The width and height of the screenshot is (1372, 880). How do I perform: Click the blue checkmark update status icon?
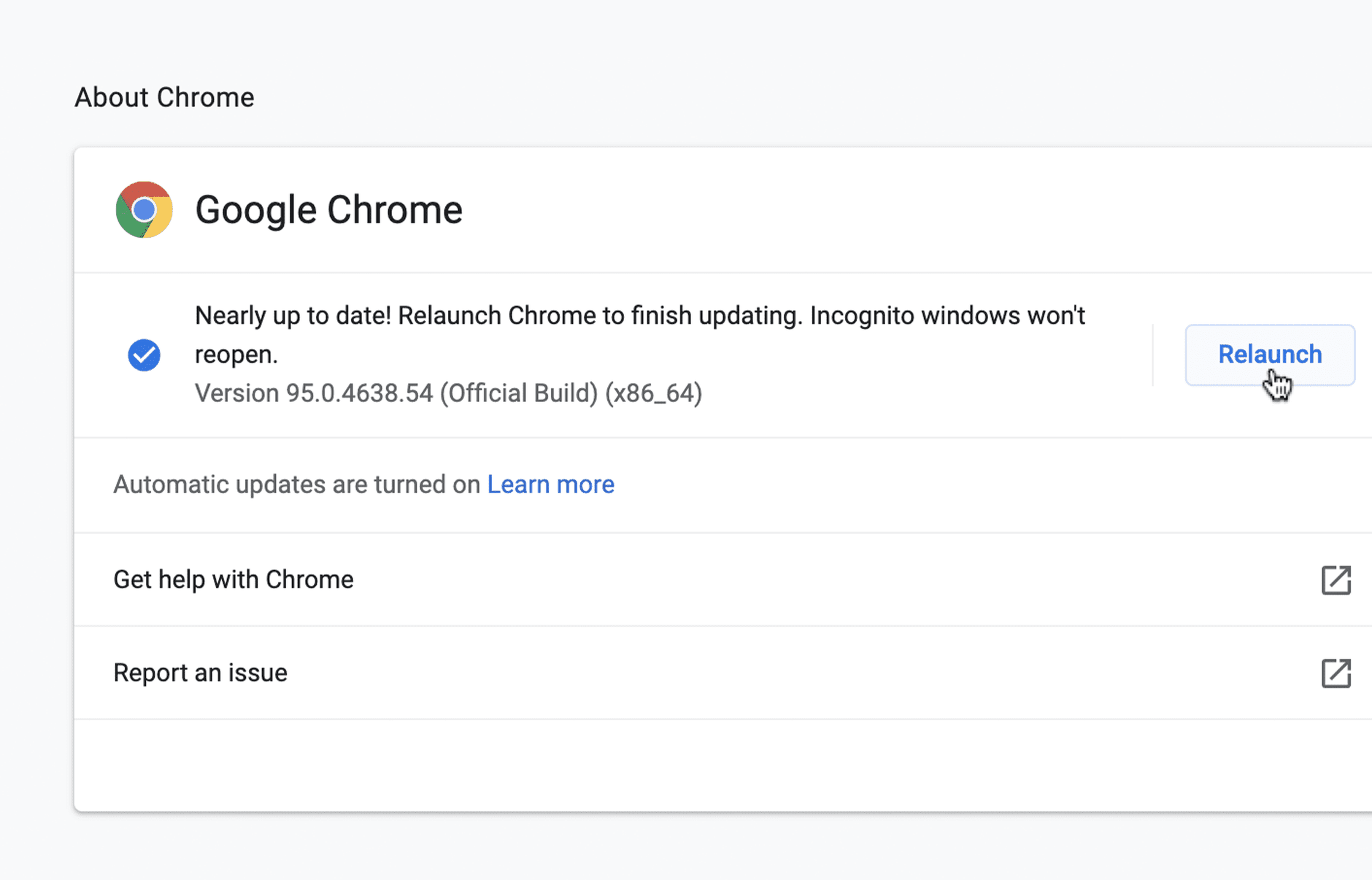click(144, 355)
